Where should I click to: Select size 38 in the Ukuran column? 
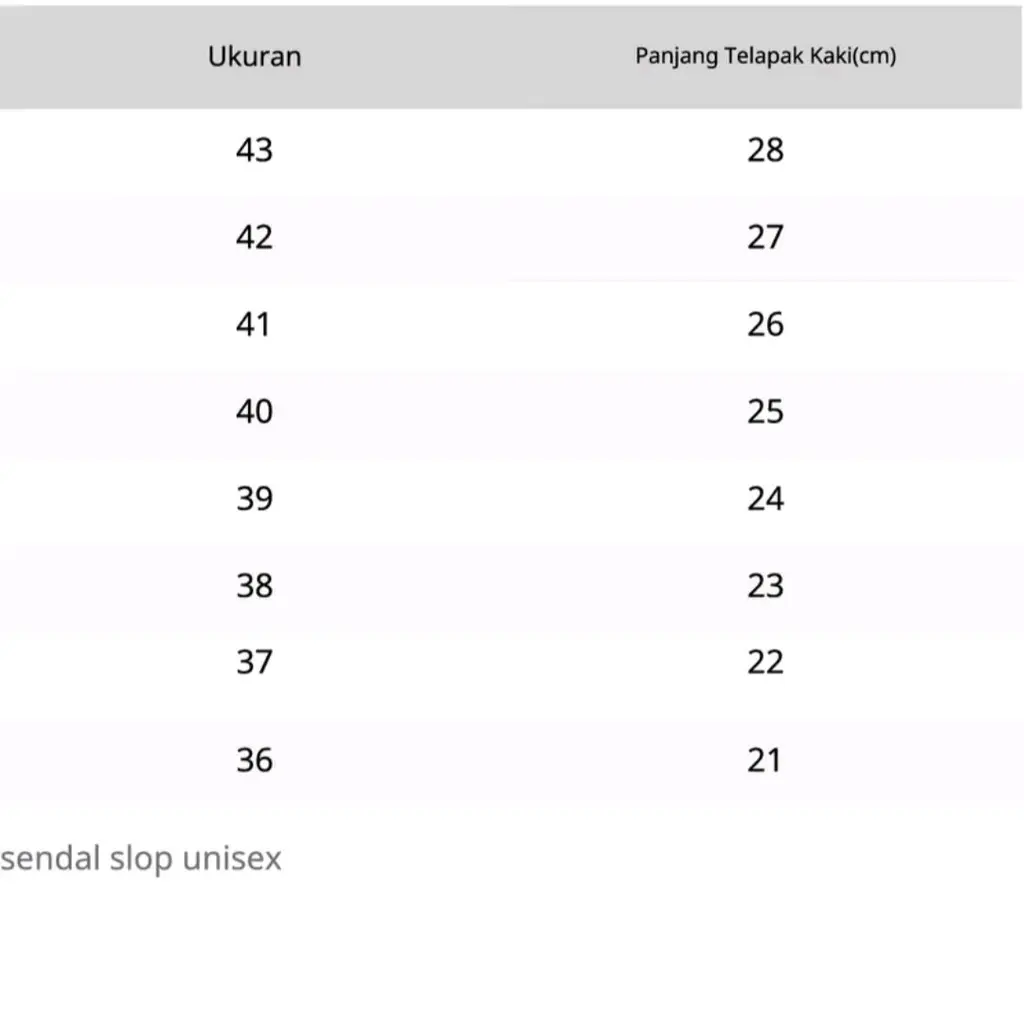254,585
